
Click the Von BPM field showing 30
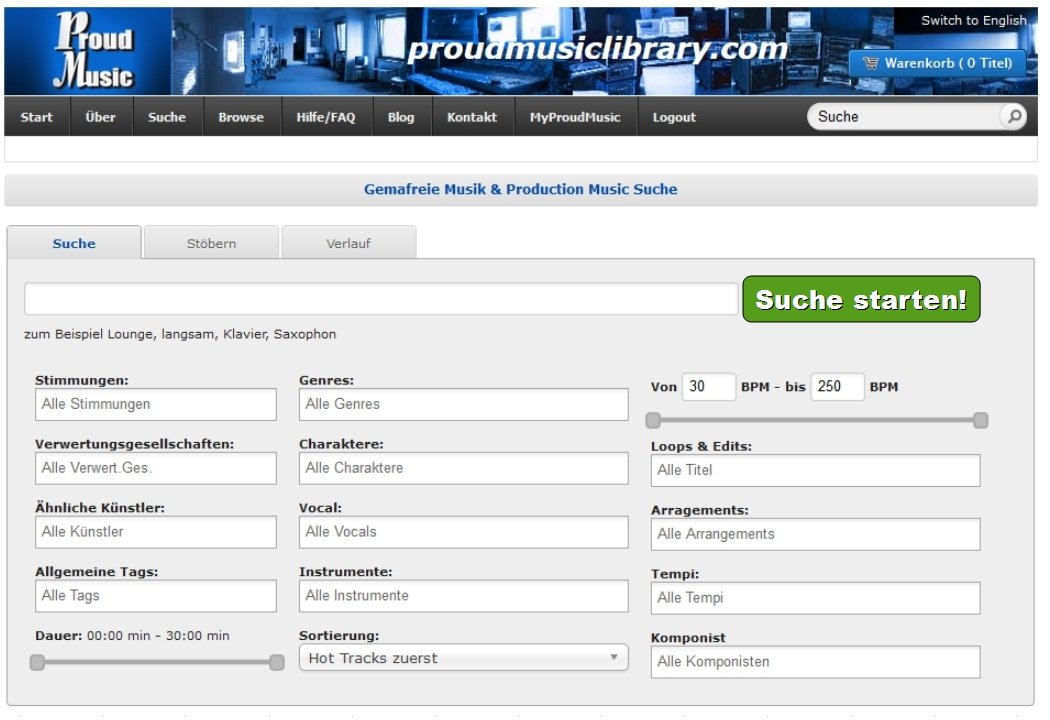(x=708, y=386)
